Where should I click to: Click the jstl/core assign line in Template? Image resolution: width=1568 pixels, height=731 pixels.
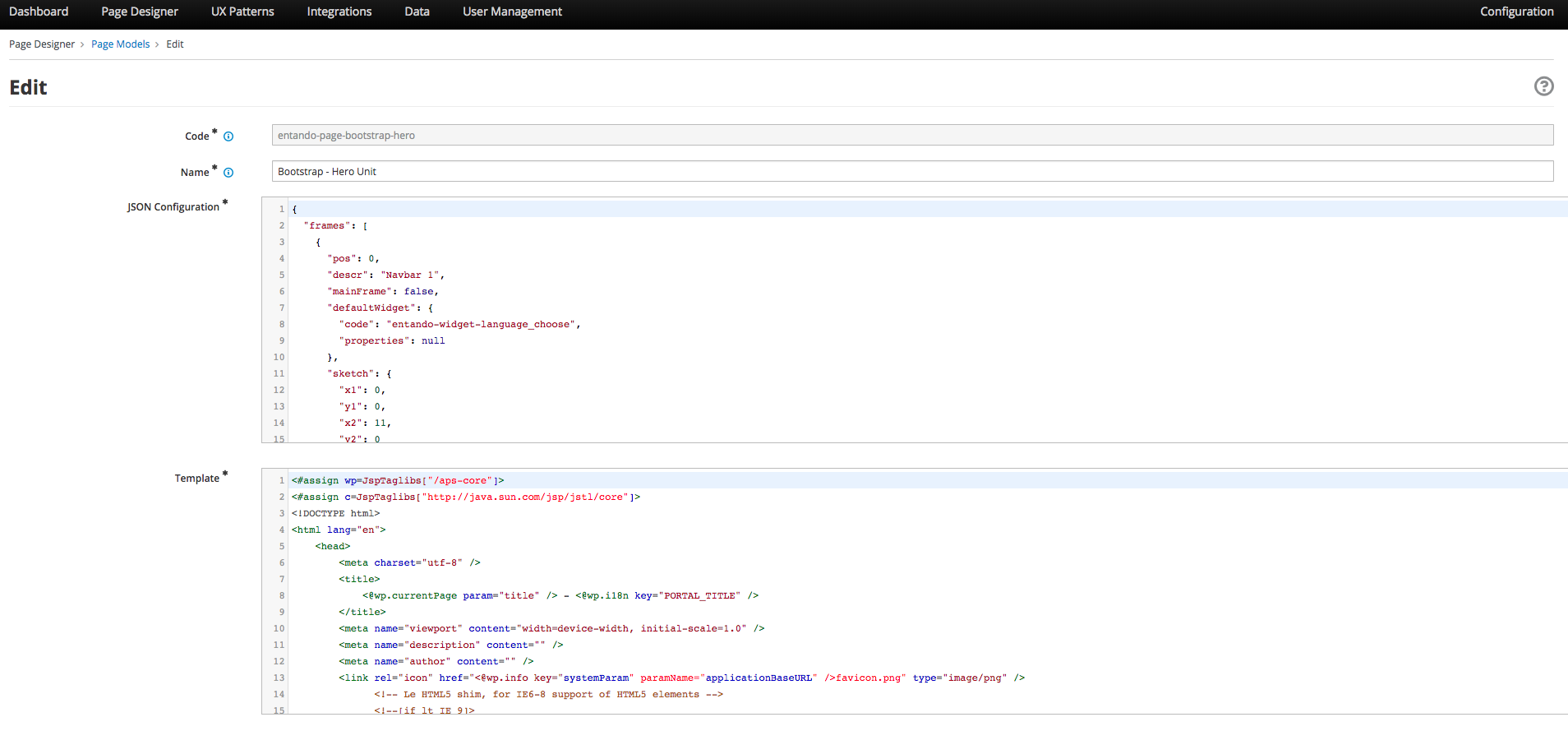click(x=466, y=497)
